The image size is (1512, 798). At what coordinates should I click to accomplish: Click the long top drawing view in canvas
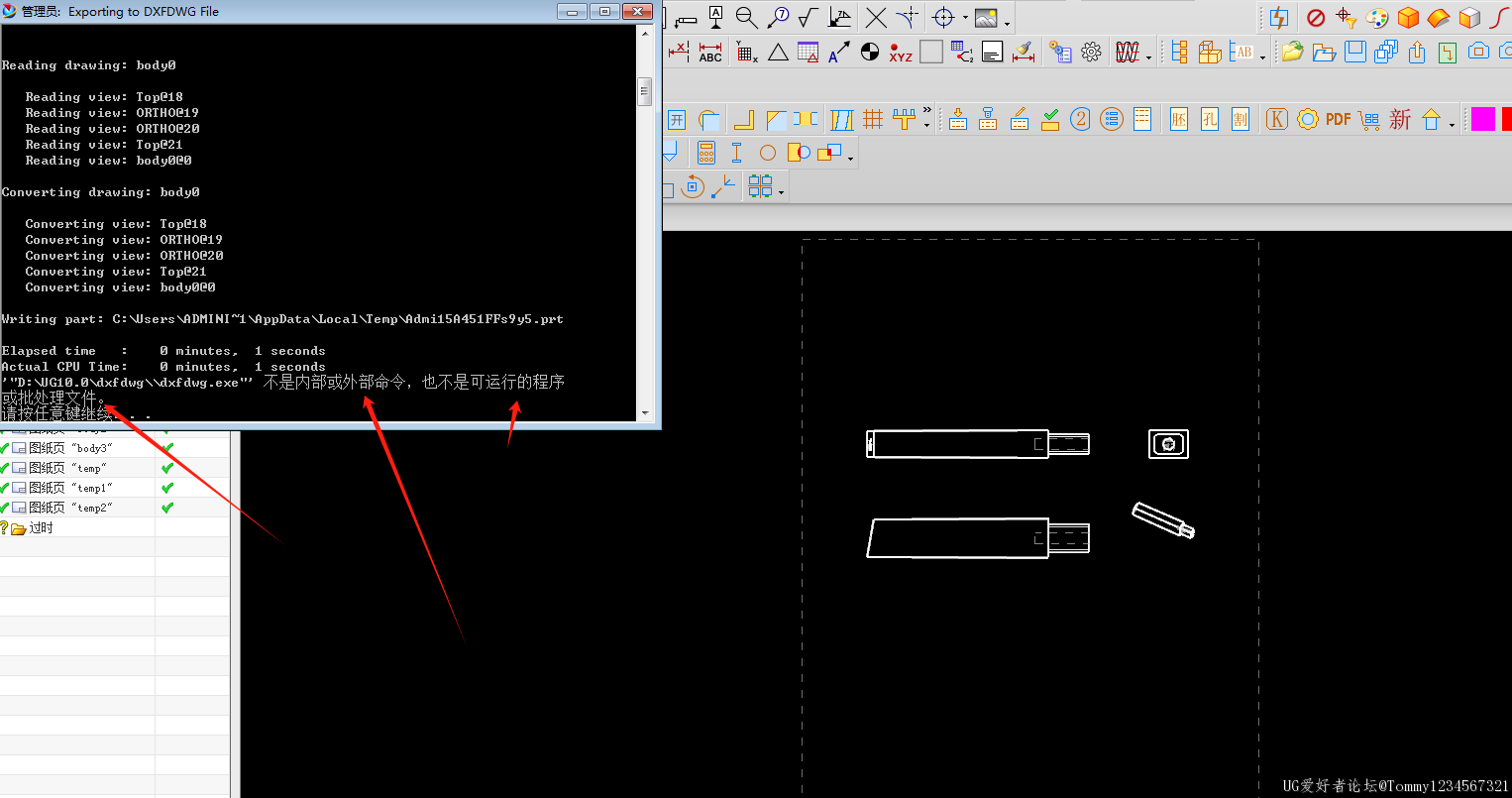[978, 443]
